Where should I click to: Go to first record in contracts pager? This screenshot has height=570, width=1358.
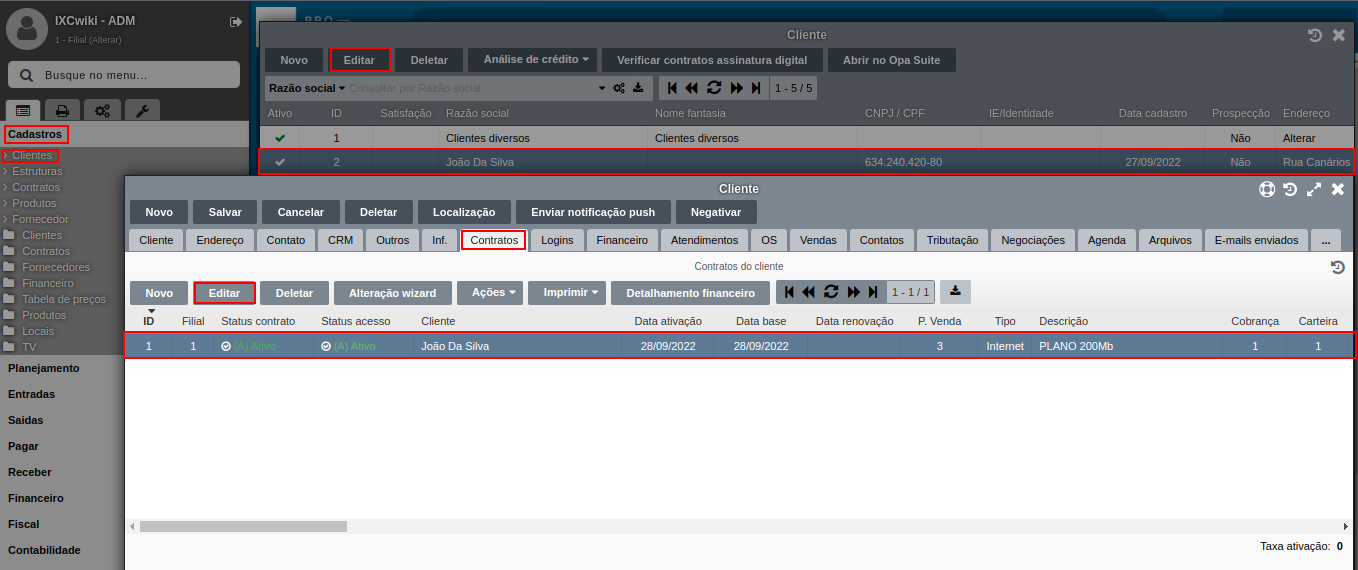coord(790,292)
